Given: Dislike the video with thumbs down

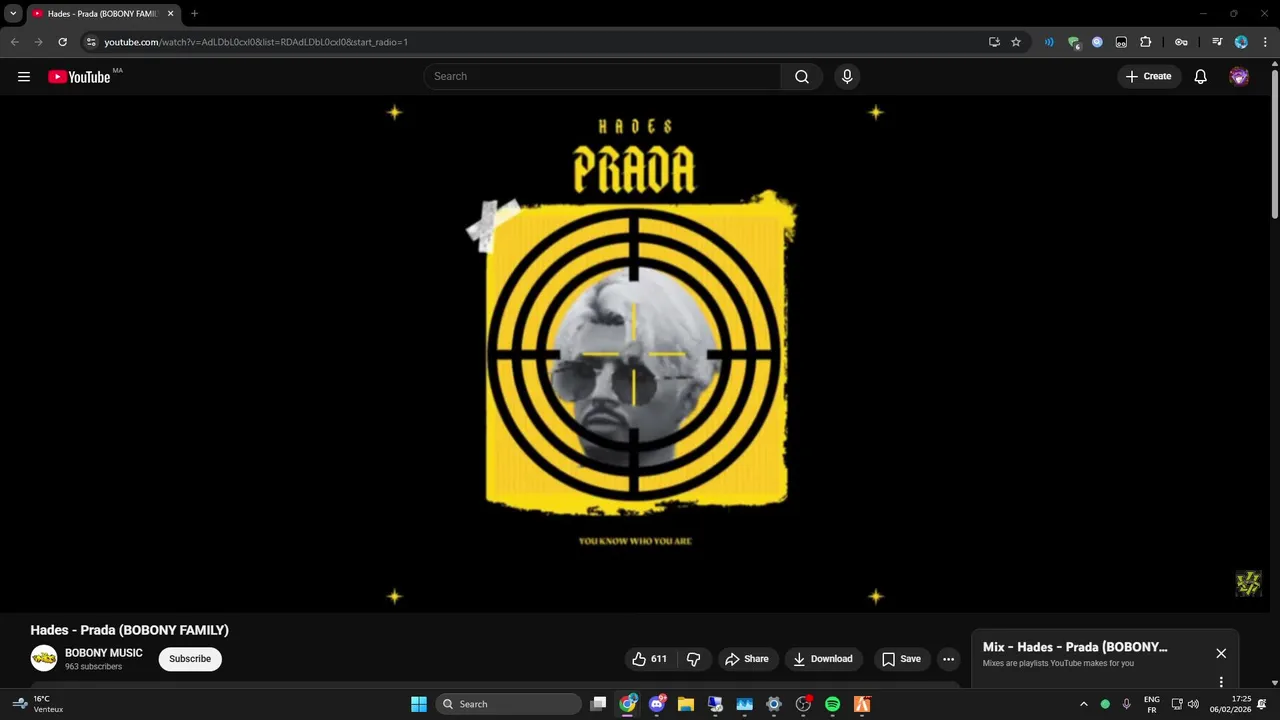Looking at the screenshot, I should click(x=693, y=659).
